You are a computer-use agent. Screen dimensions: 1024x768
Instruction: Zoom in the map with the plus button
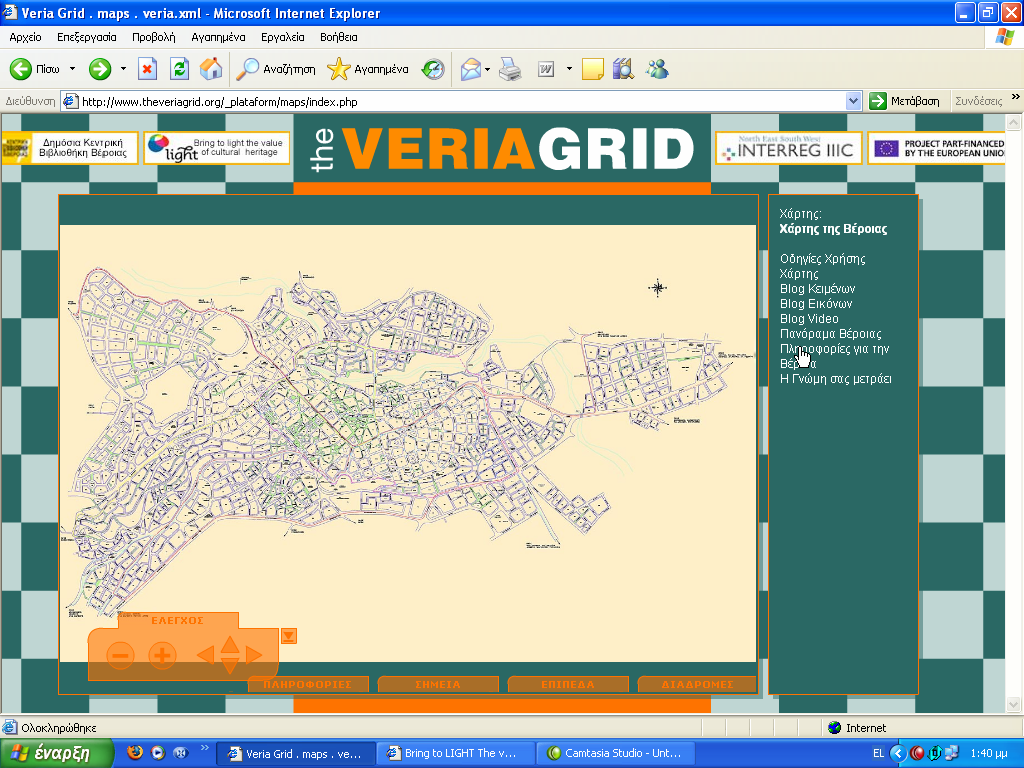[x=163, y=655]
